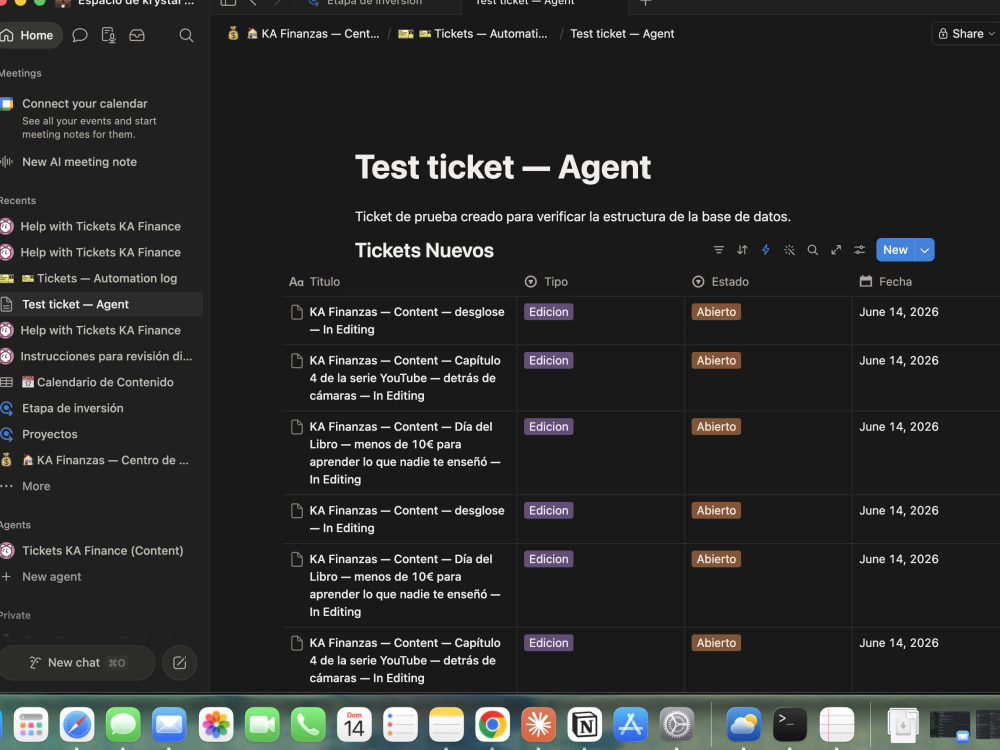Screen dimensions: 1000x750
Task: Open the Share menu
Action: tap(966, 34)
